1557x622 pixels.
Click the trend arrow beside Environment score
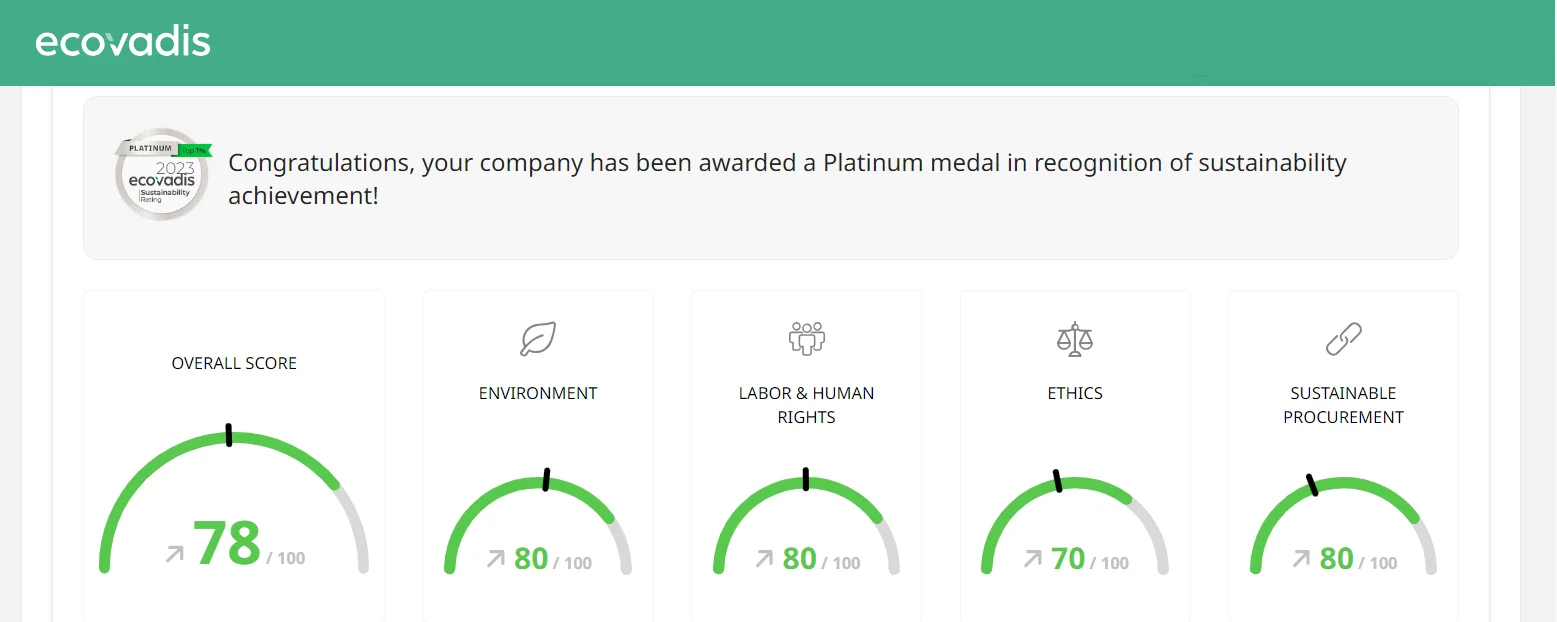[495, 559]
